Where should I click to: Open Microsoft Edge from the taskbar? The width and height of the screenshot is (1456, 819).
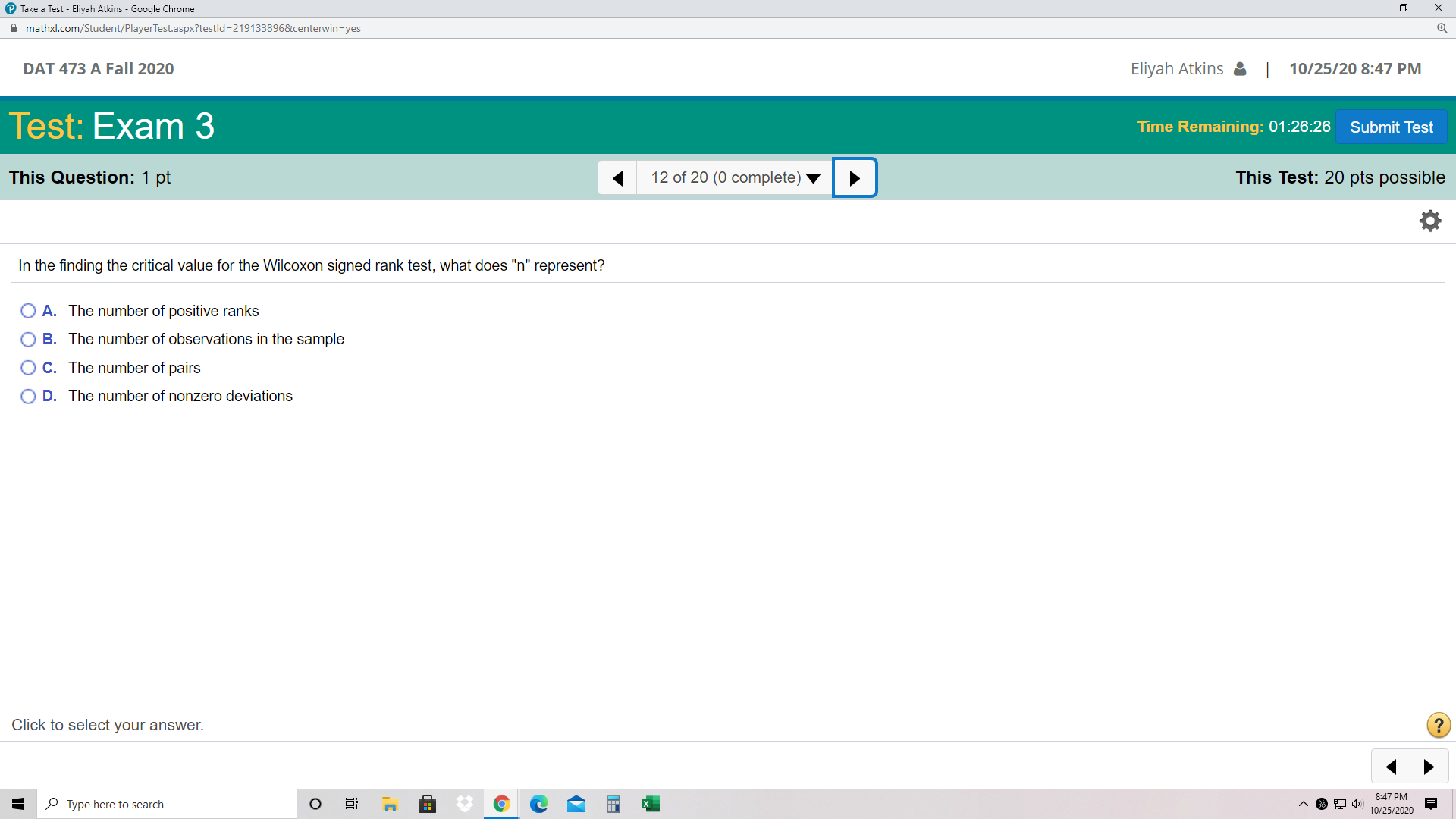tap(538, 804)
